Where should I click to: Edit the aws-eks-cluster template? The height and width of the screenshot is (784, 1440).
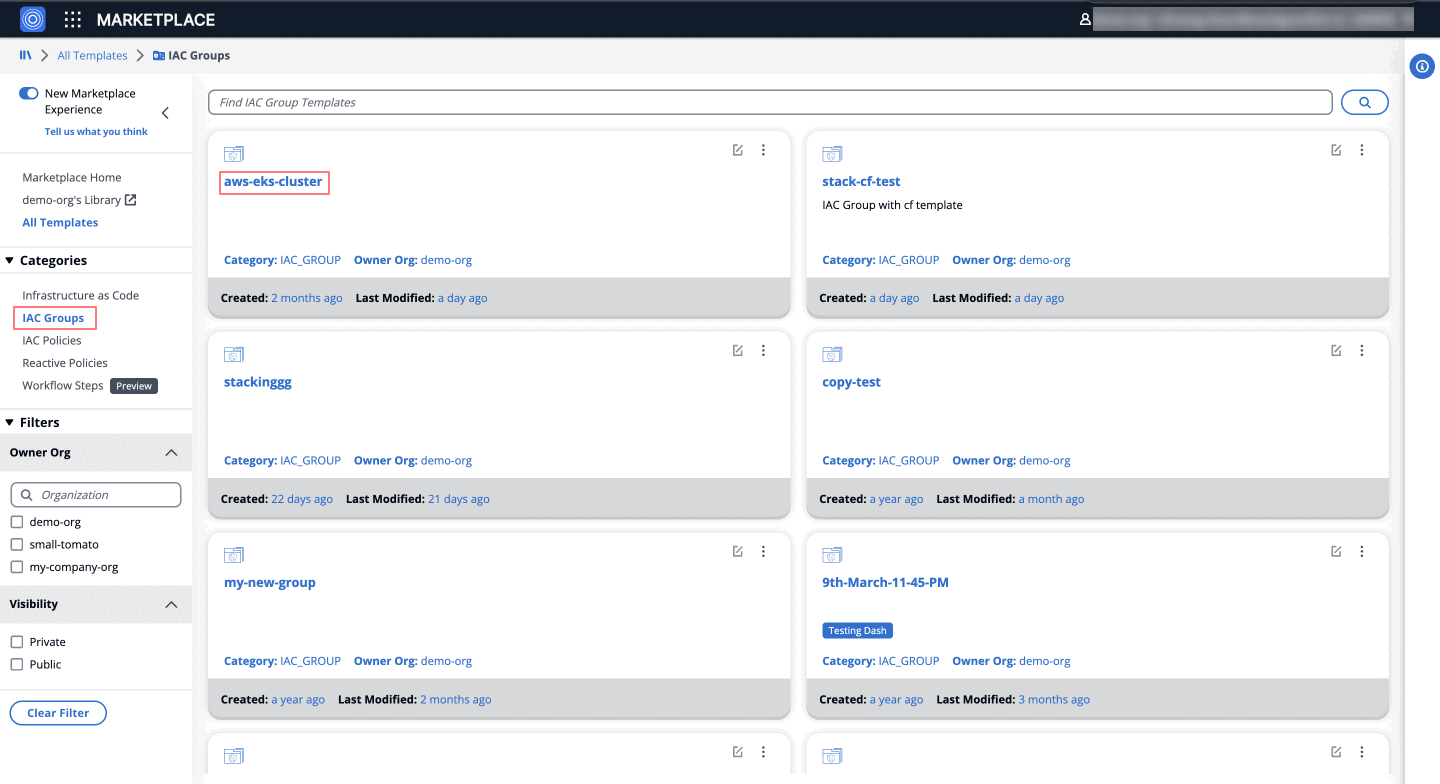[x=738, y=150]
